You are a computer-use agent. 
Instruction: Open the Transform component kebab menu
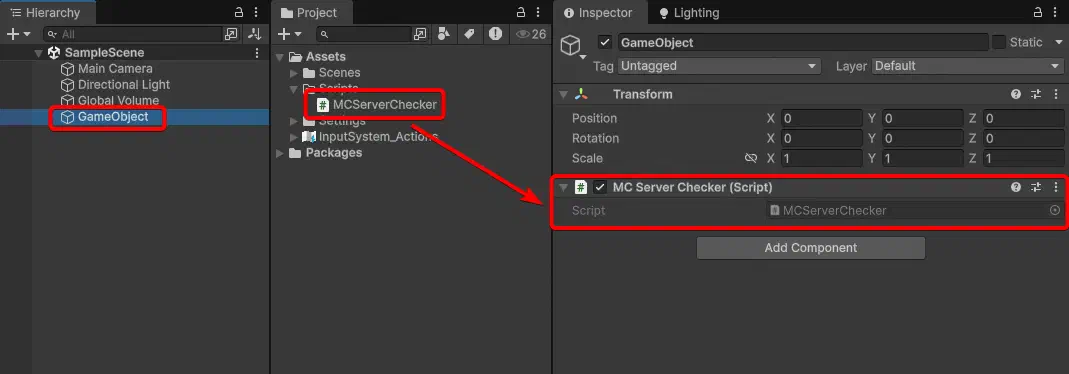point(1056,94)
